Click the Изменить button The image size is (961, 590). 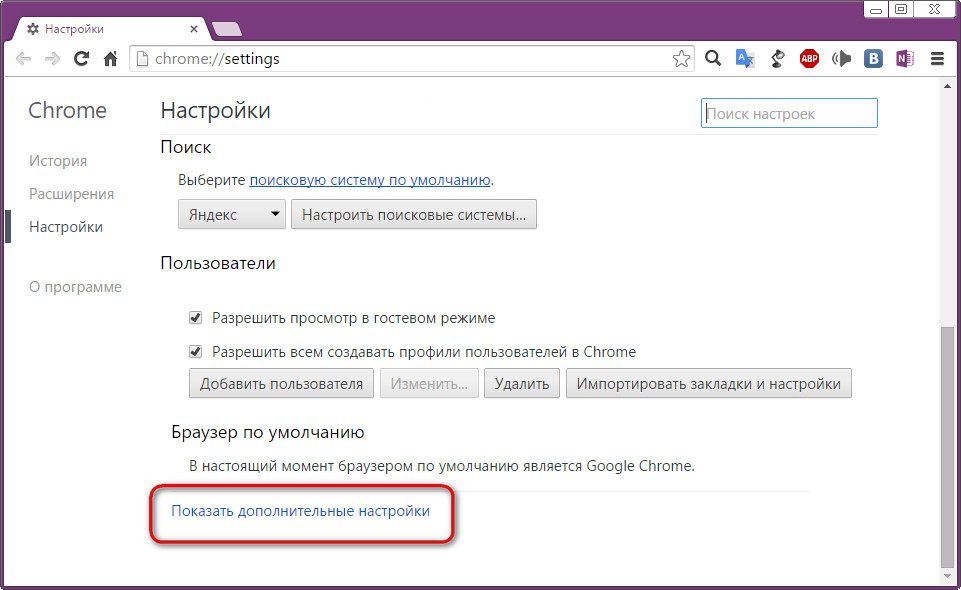tap(429, 384)
